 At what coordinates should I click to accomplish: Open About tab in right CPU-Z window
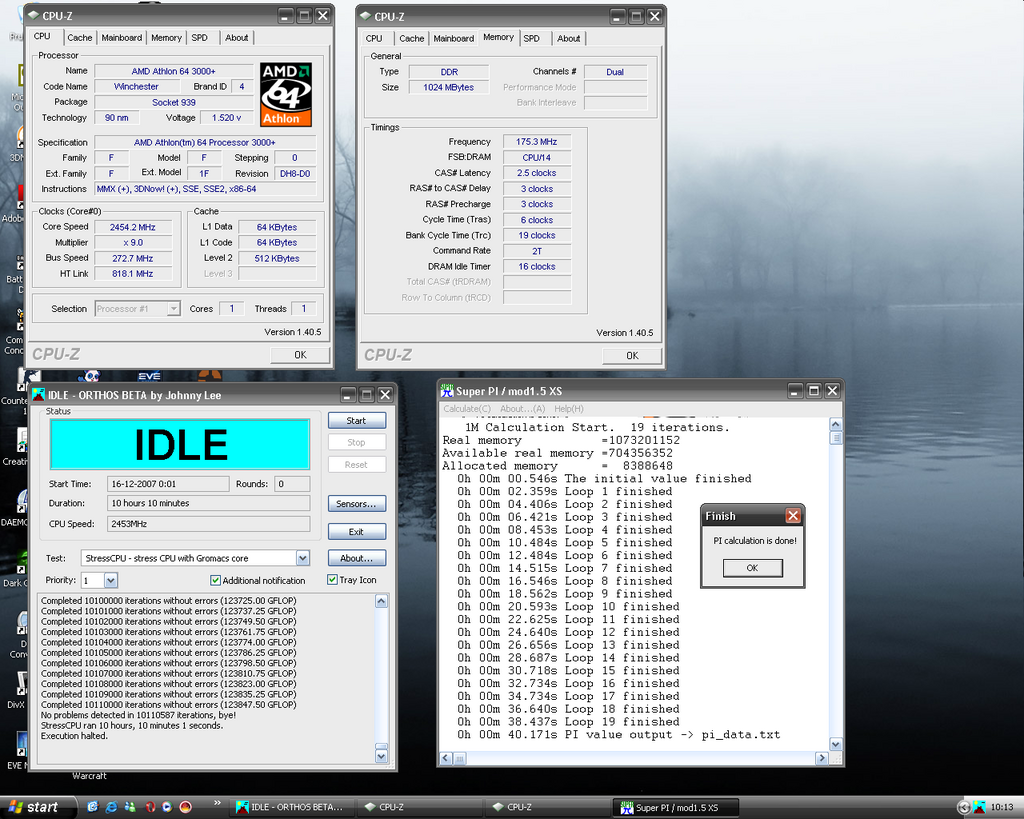coord(568,39)
